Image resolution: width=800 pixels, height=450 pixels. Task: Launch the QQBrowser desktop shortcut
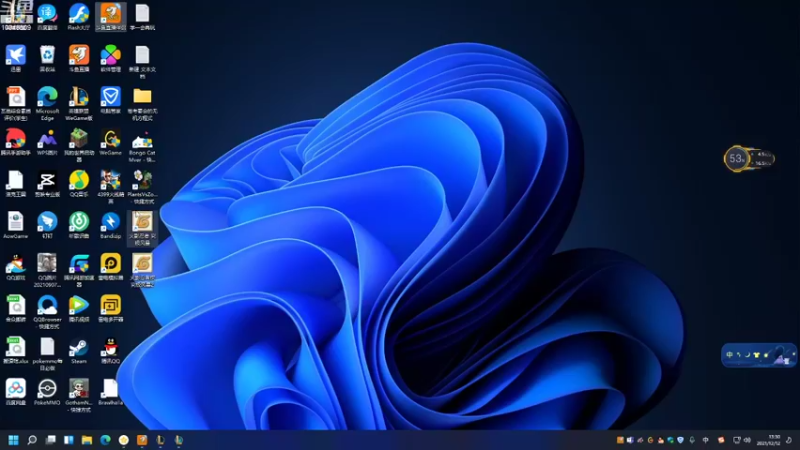click(47, 312)
